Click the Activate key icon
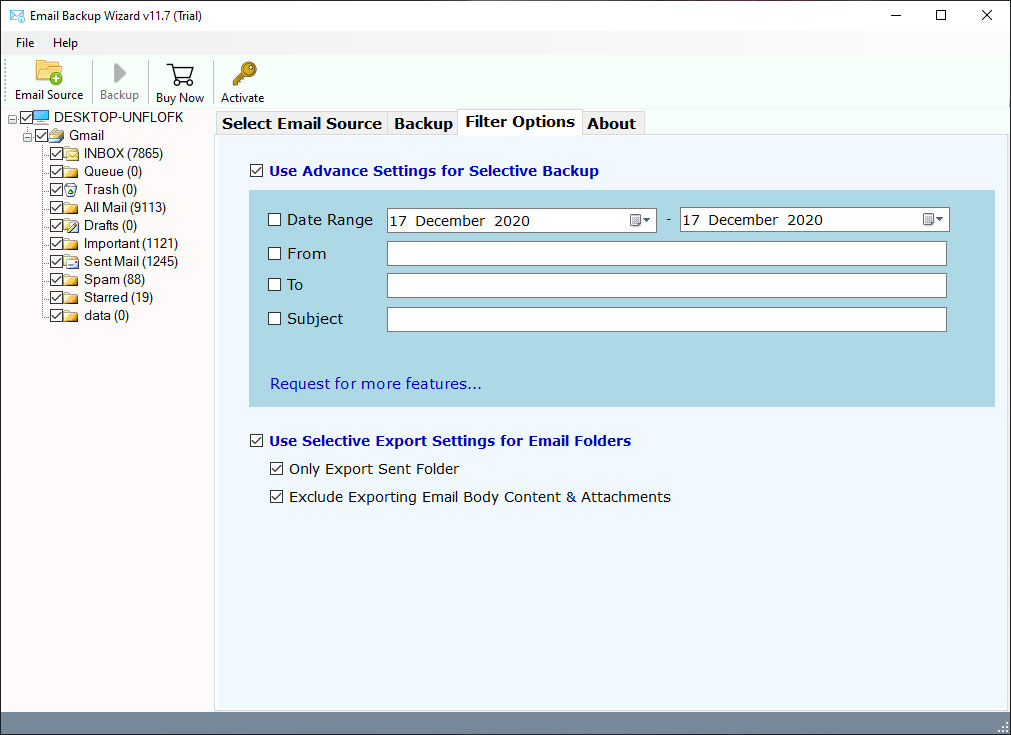 click(x=244, y=74)
